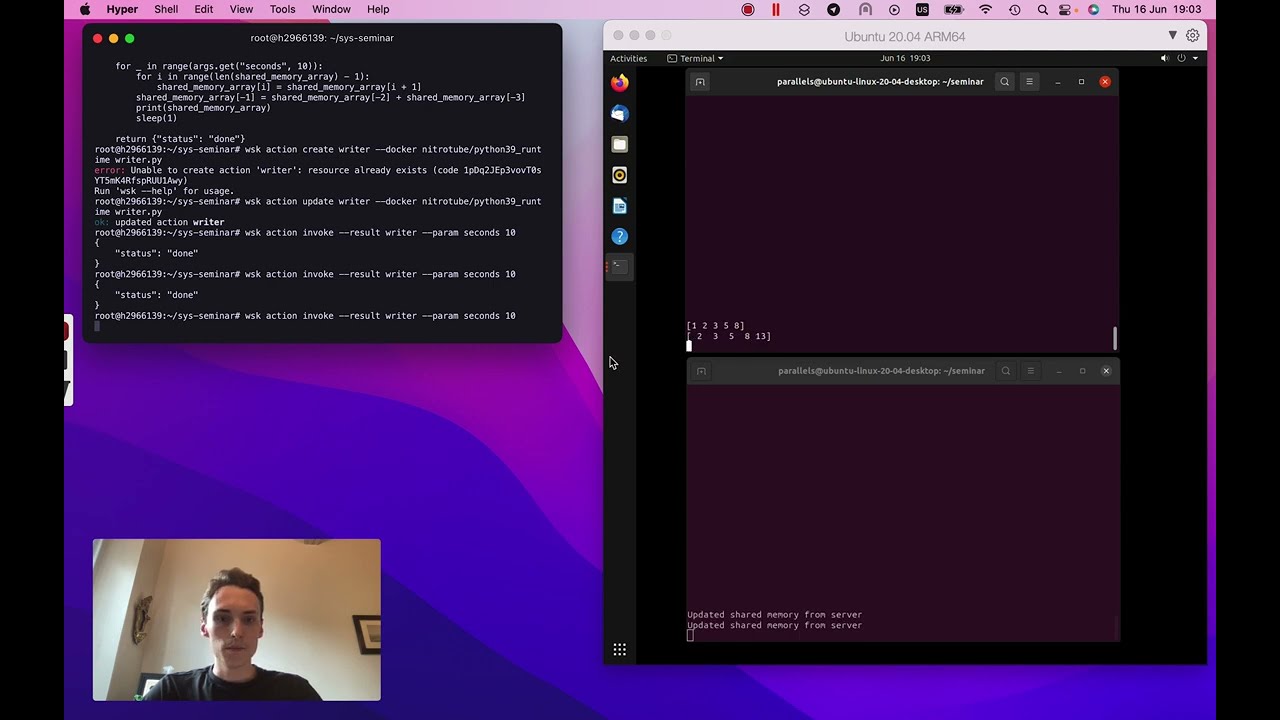Launch LibreOffice from the Ubuntu dock
The height and width of the screenshot is (720, 1280).
(619, 206)
